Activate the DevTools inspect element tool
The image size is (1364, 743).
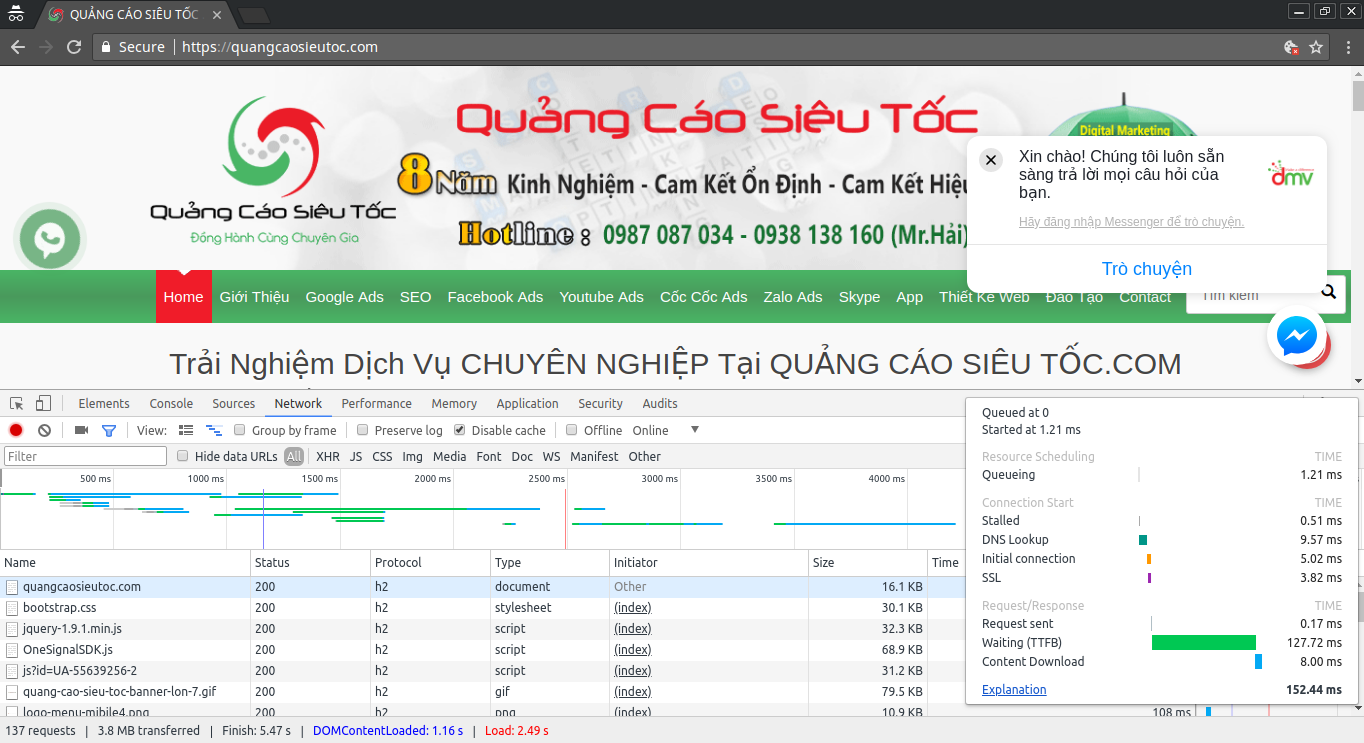point(17,404)
